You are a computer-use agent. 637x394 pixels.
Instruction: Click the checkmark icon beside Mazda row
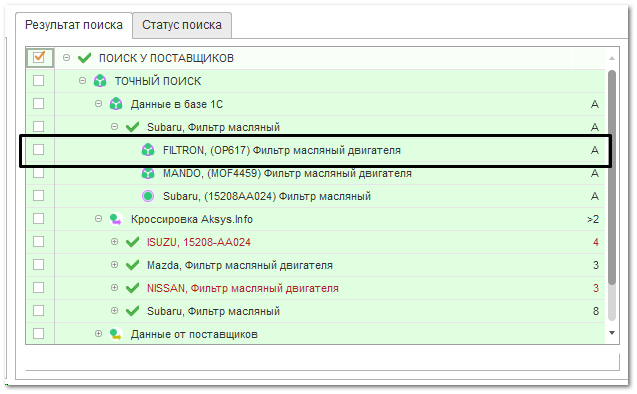132,265
